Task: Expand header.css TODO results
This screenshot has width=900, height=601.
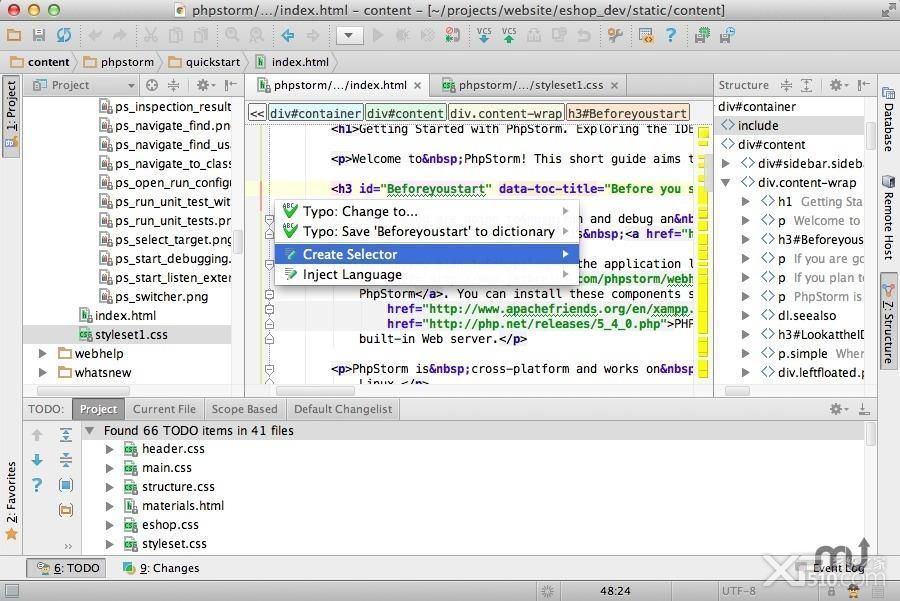Action: tap(110, 449)
